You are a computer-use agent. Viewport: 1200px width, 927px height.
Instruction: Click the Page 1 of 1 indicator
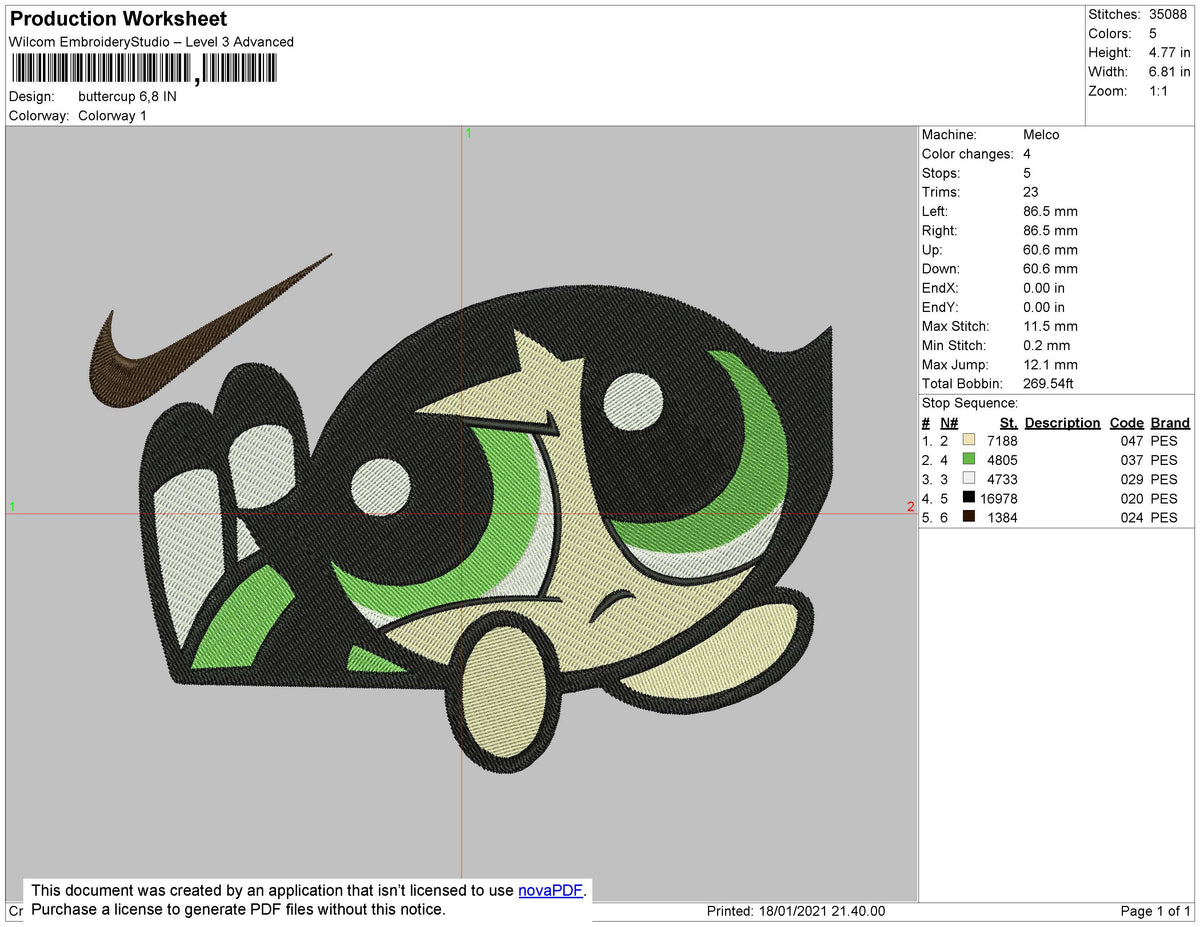pyautogui.click(x=1155, y=911)
